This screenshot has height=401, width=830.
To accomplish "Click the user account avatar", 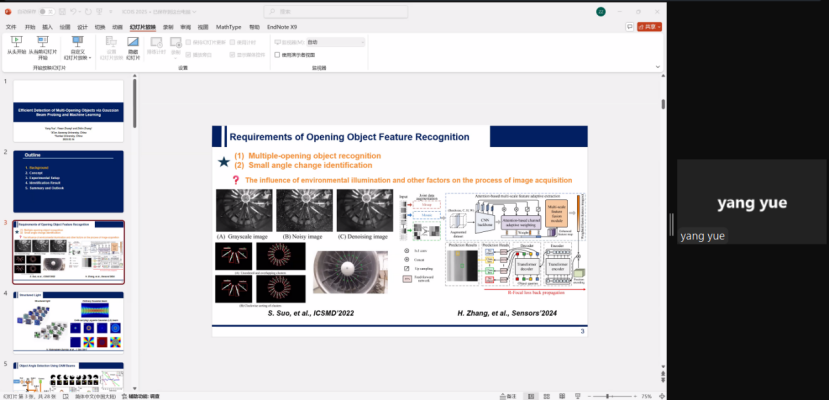I will (601, 12).
